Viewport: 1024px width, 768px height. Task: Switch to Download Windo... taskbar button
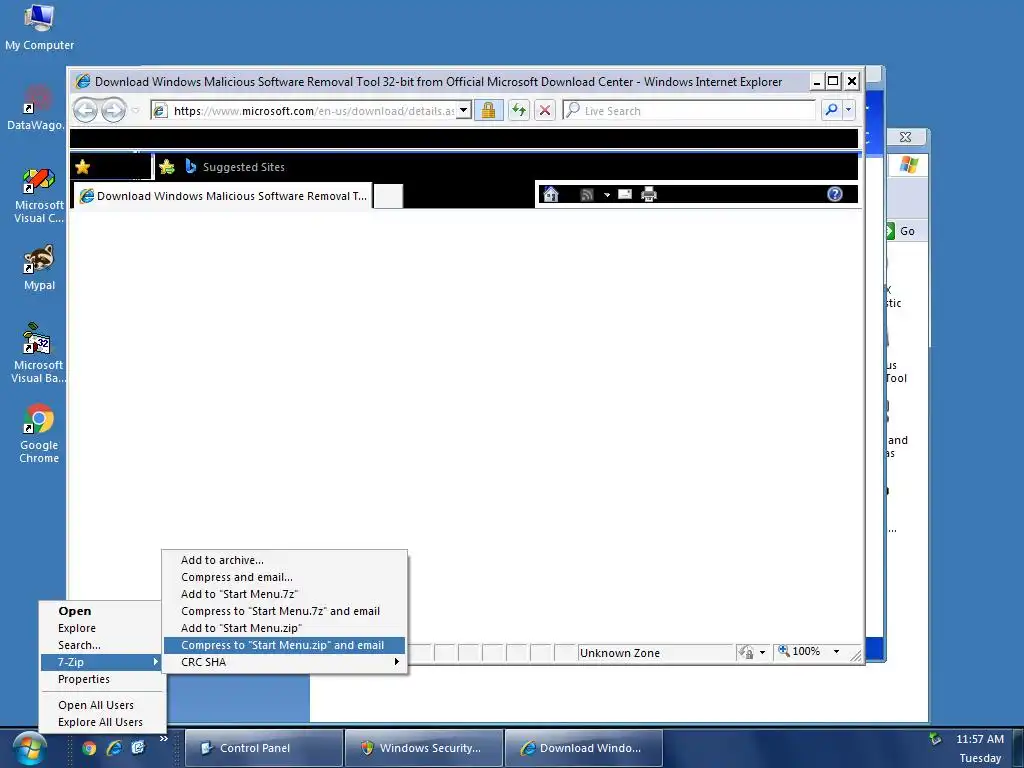pos(584,748)
